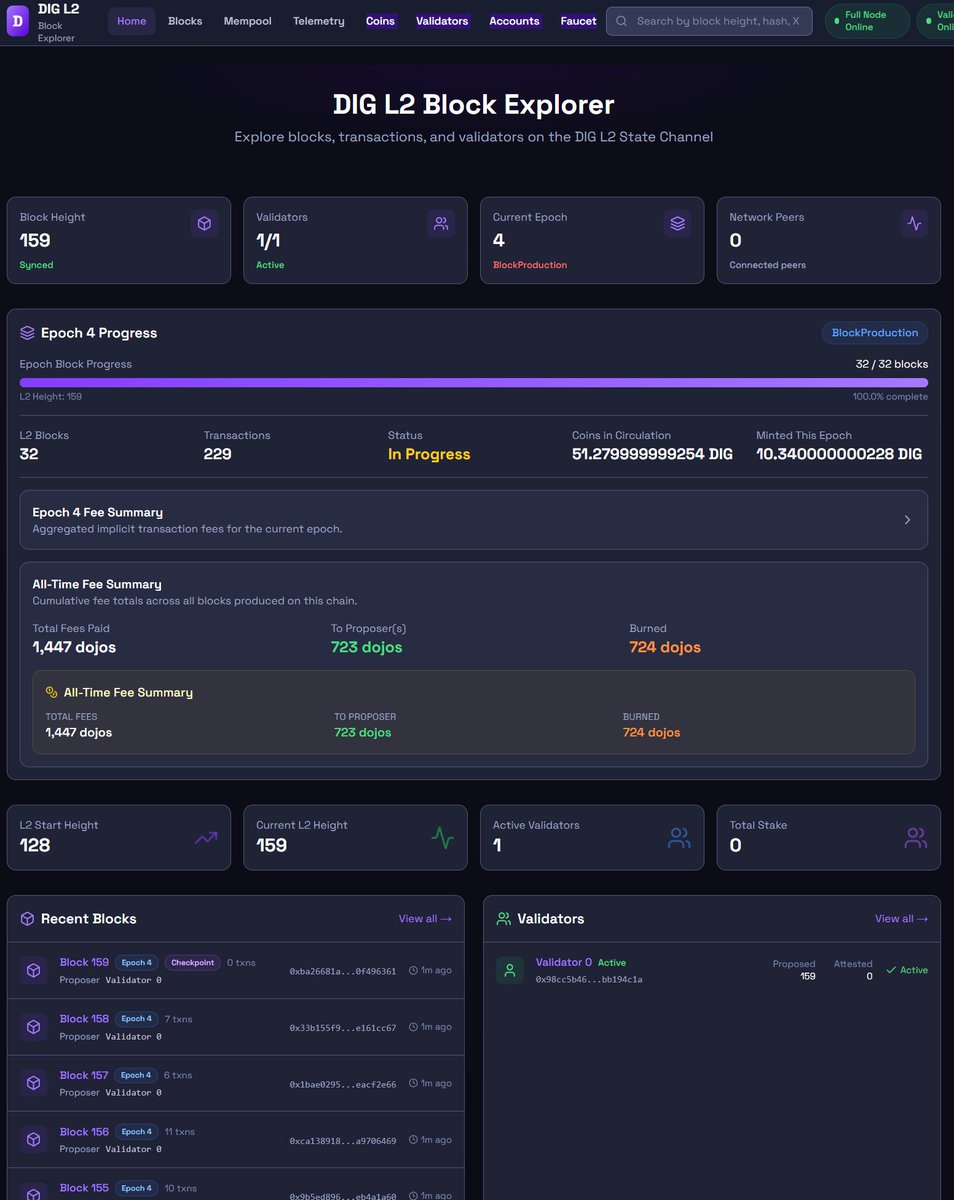Click the 51.279999999254 DIG circulation value
954x1200 pixels.
652,454
